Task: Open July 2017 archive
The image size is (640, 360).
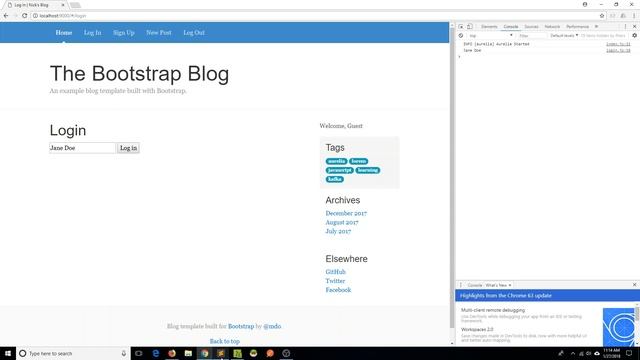Action: point(338,231)
